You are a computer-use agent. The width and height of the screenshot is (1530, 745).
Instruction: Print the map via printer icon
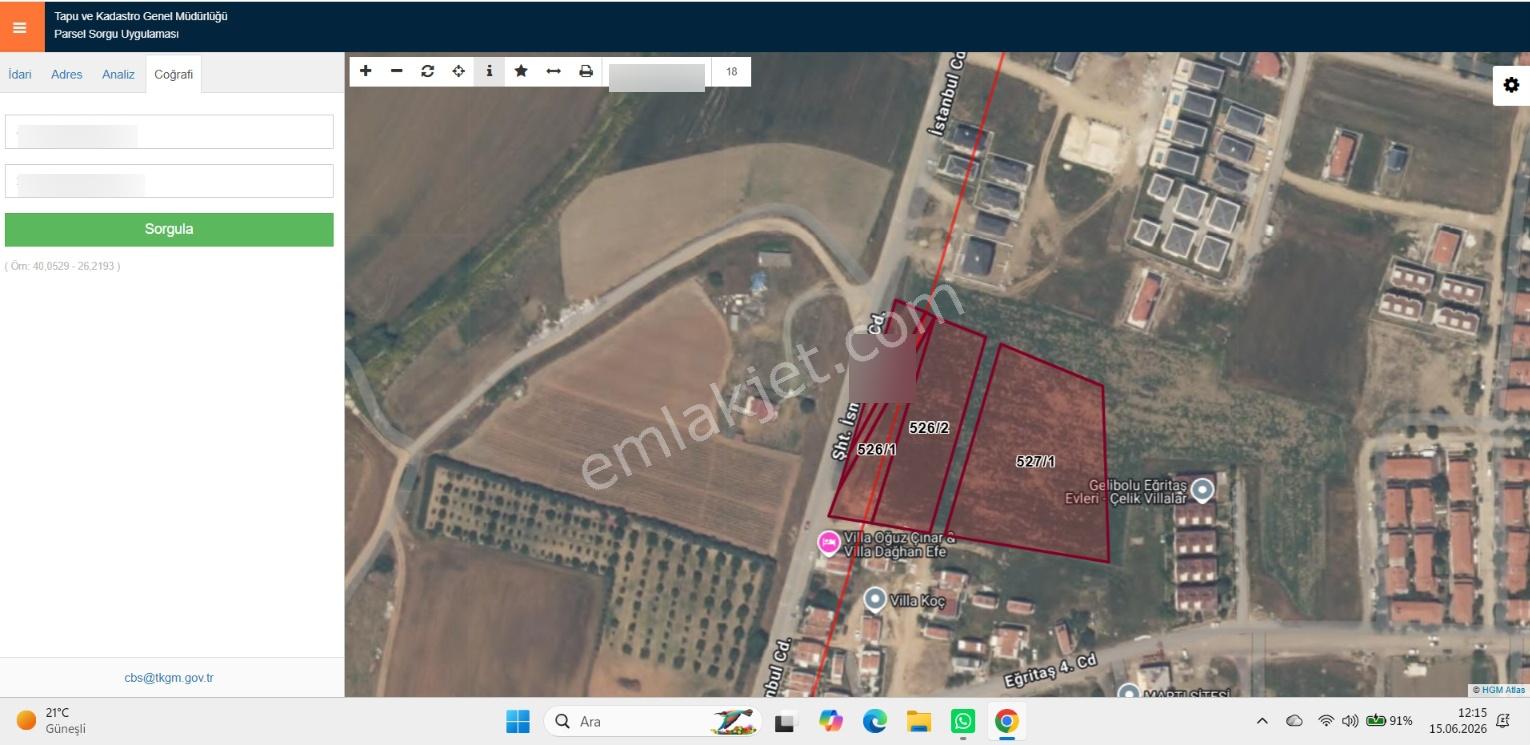click(x=586, y=71)
